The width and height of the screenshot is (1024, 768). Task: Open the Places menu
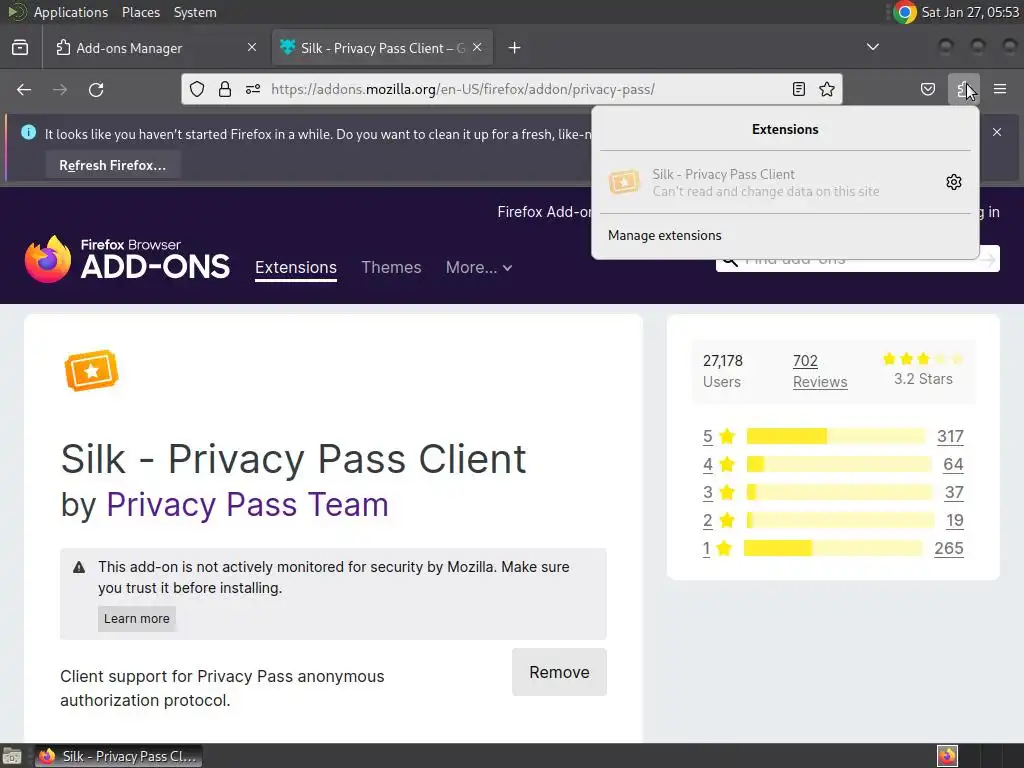click(x=140, y=12)
